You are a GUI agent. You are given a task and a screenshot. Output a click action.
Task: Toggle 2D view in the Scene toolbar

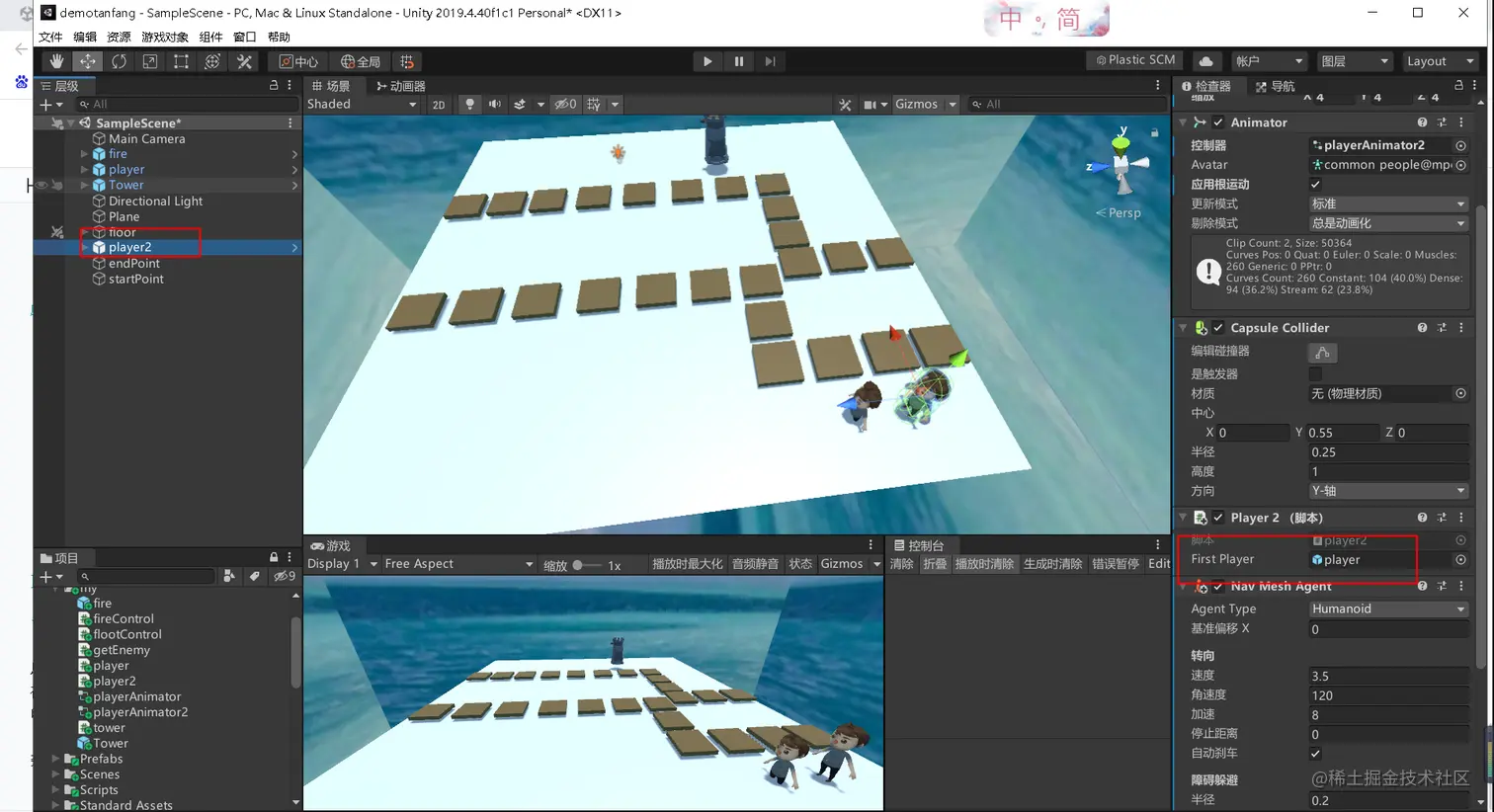pyautogui.click(x=439, y=105)
